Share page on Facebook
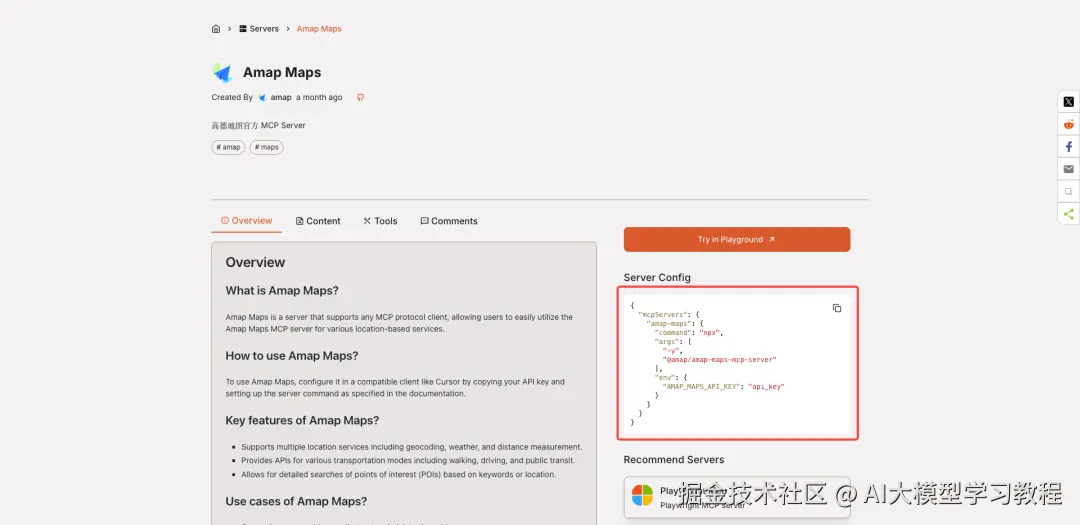This screenshot has width=1080, height=525. point(1068,147)
